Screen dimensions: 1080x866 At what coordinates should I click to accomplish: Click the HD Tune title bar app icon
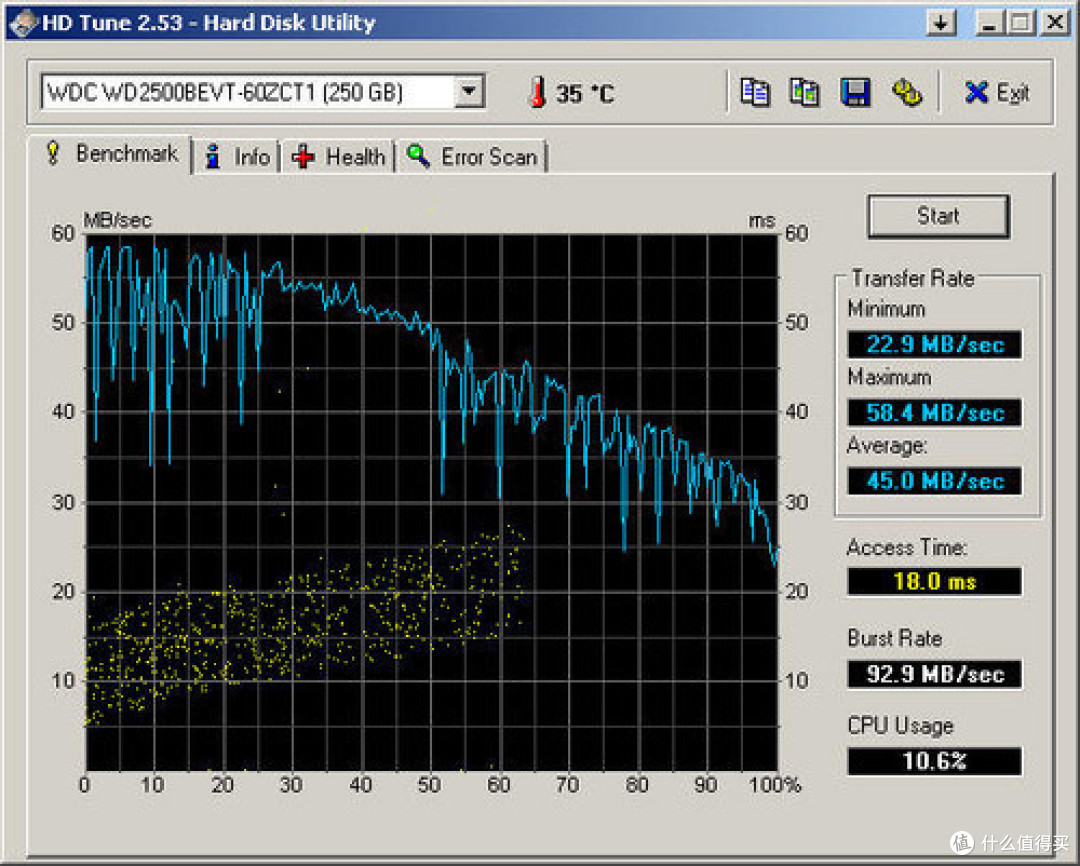[23, 23]
